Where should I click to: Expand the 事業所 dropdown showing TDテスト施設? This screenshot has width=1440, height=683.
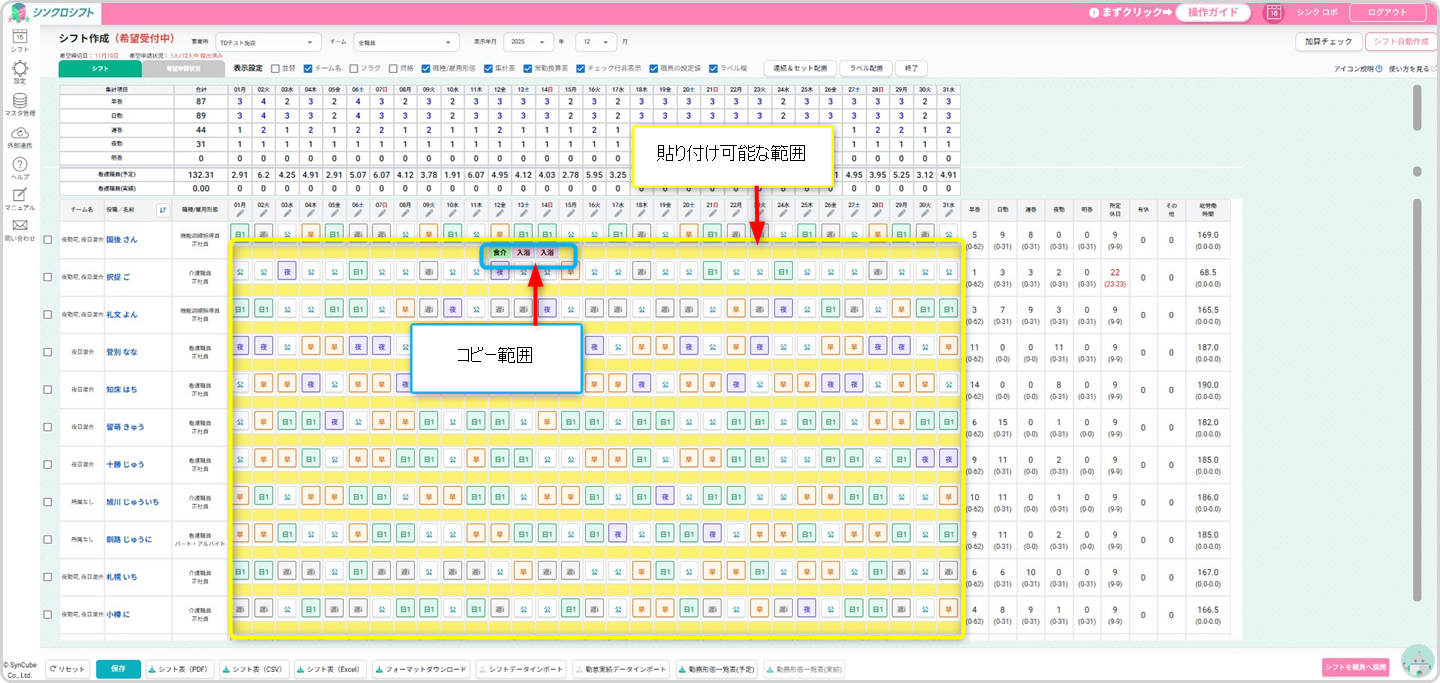[x=268, y=43]
